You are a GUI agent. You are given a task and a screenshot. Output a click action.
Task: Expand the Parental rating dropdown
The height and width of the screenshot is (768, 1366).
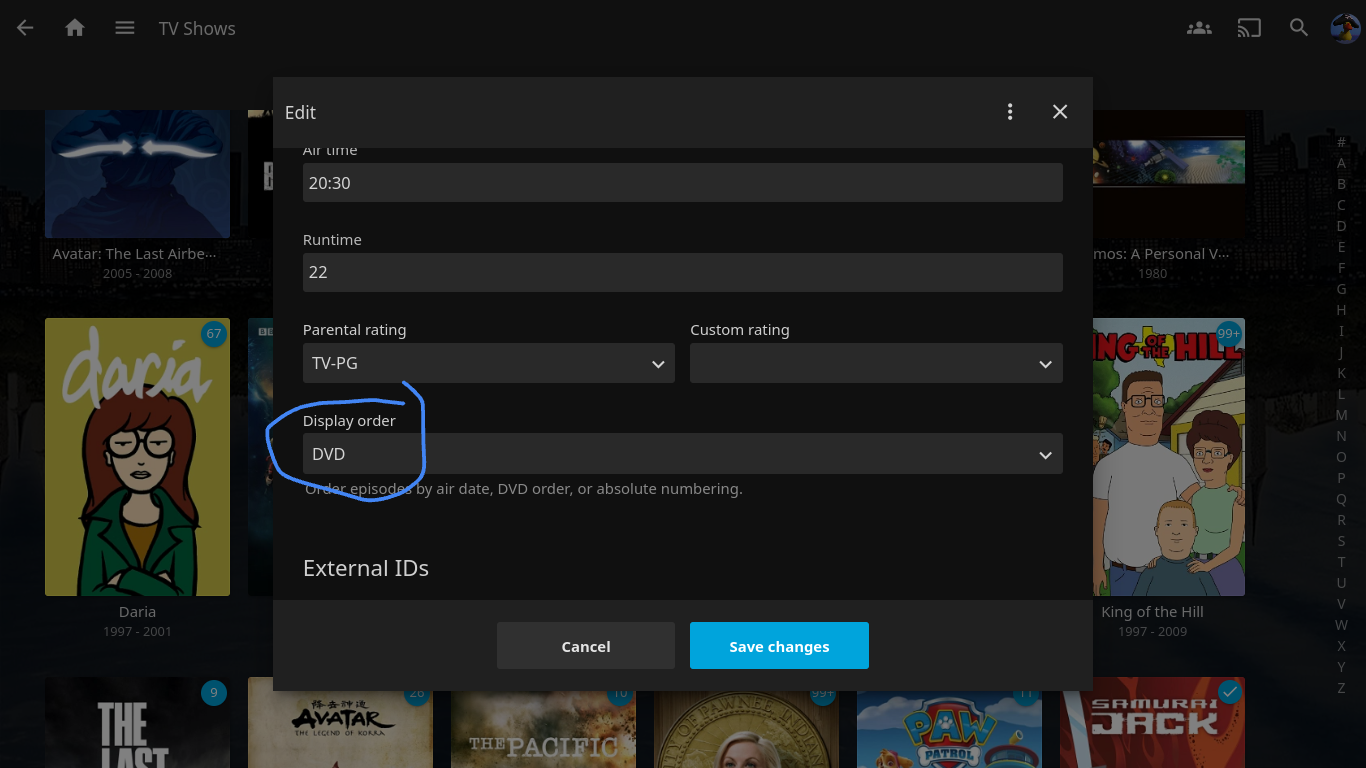coord(488,364)
